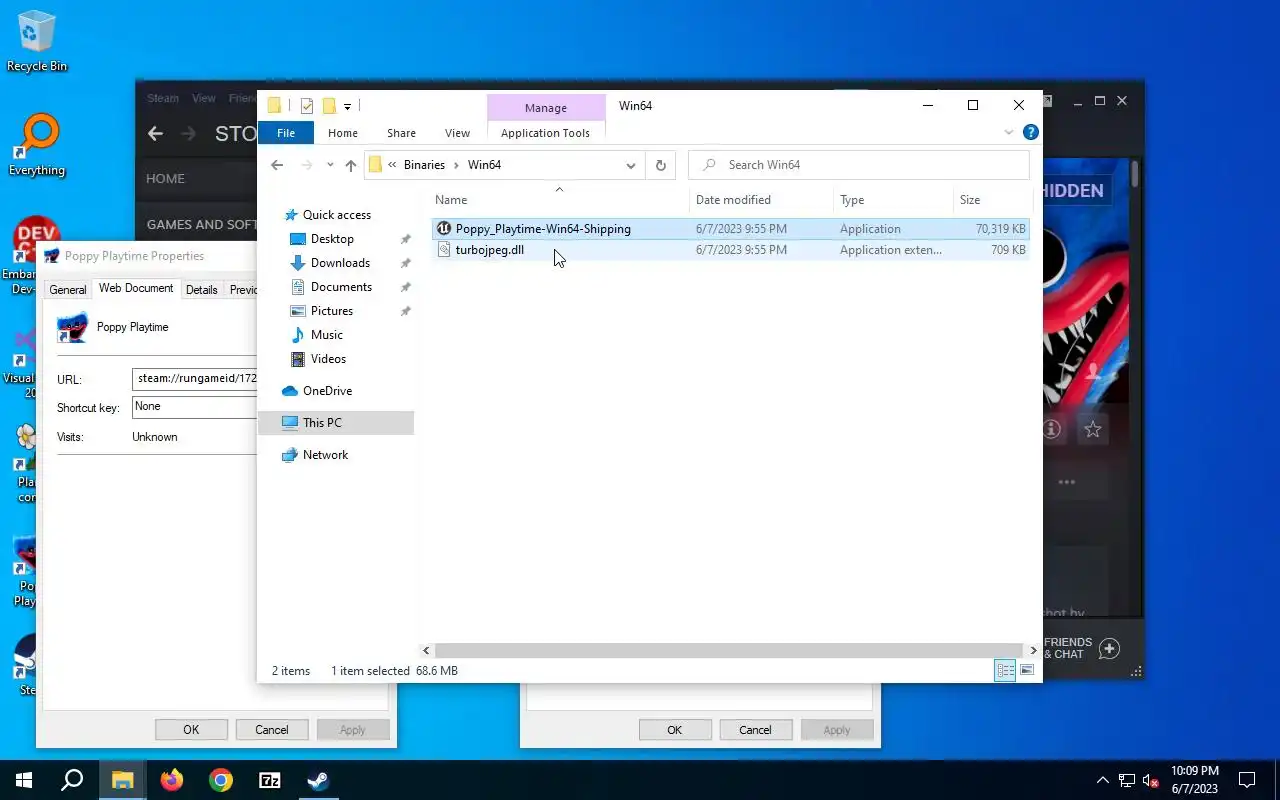The image size is (1280, 800).
Task: Open Firefox from taskbar
Action: pyautogui.click(x=172, y=780)
